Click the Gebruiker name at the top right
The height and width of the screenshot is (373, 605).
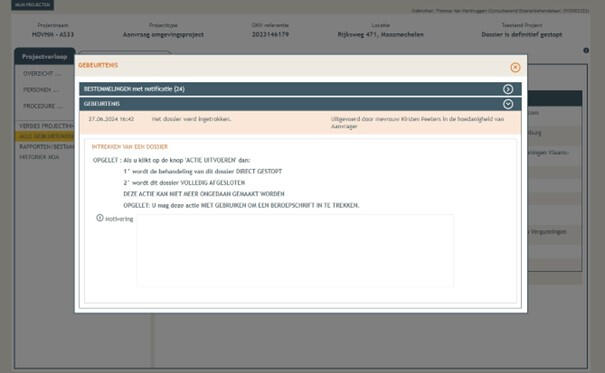click(500, 11)
